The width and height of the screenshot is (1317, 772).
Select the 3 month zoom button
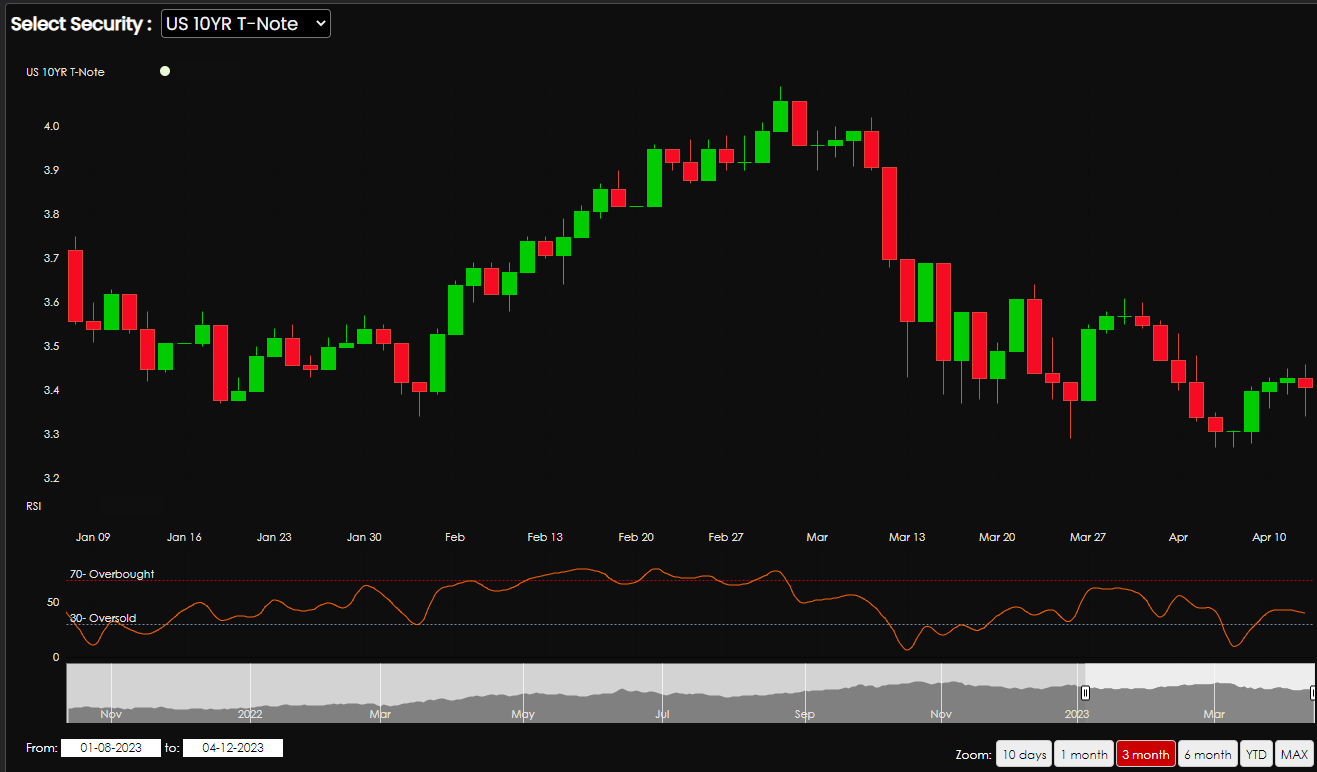pyautogui.click(x=1145, y=754)
